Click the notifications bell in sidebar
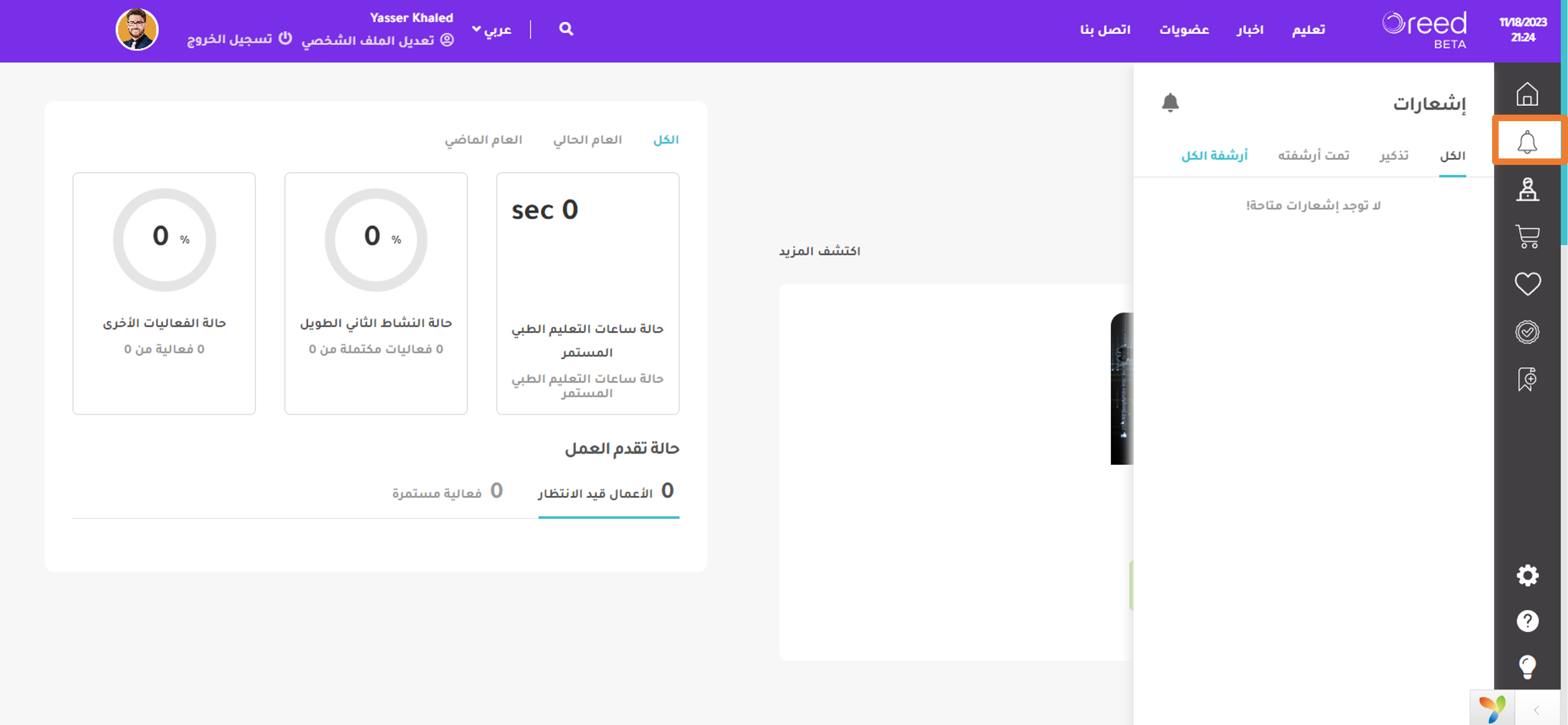The height and width of the screenshot is (725, 1568). click(x=1527, y=142)
